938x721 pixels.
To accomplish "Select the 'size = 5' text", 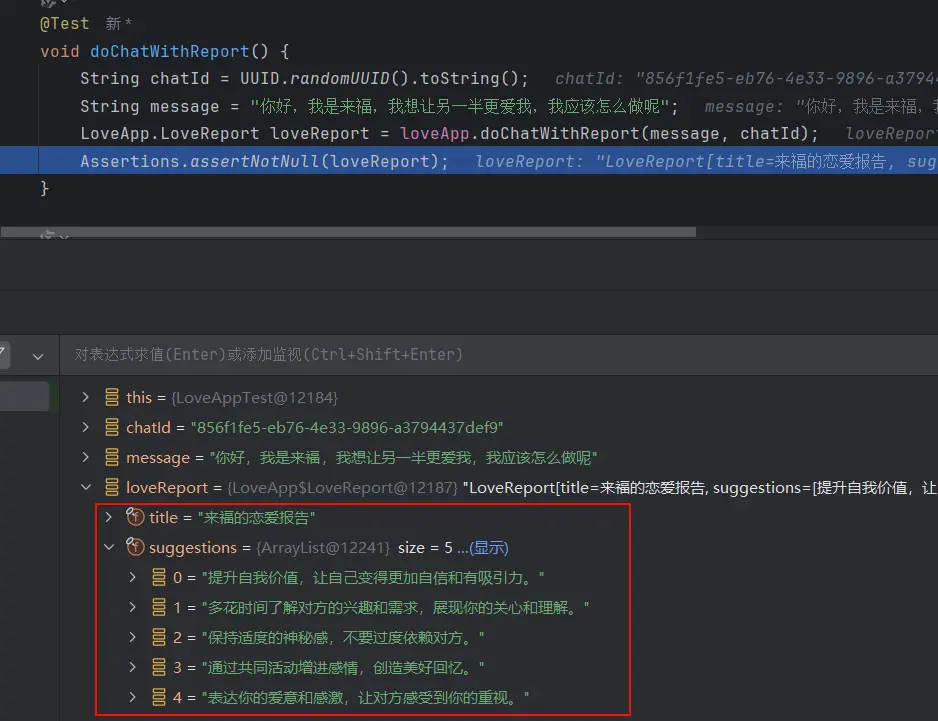I will (425, 547).
